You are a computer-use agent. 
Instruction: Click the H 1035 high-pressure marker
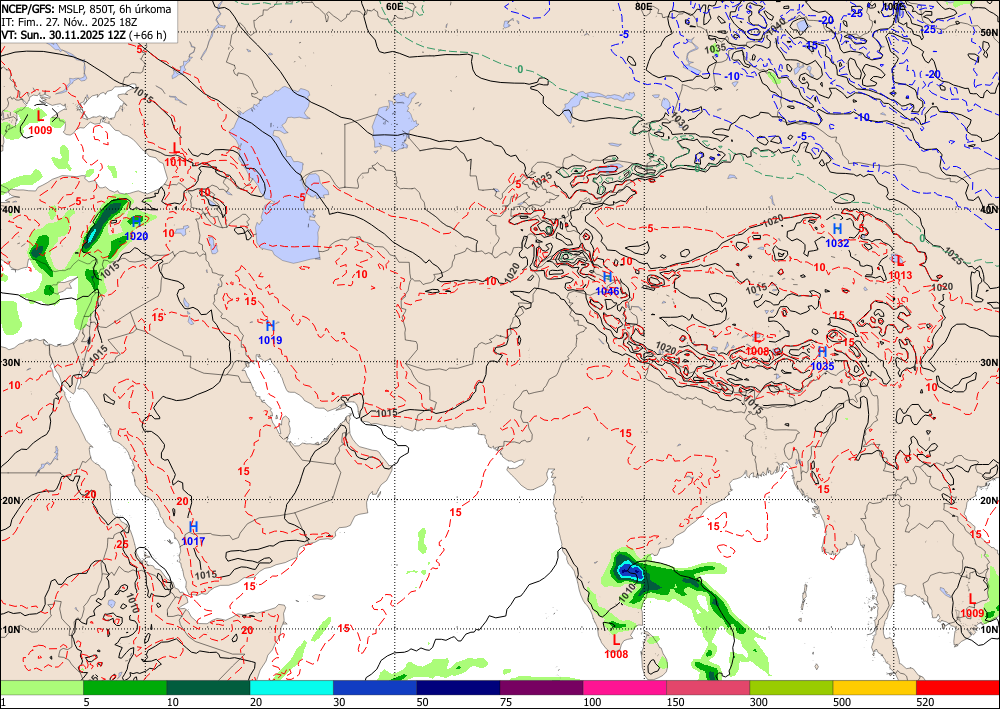[823, 358]
